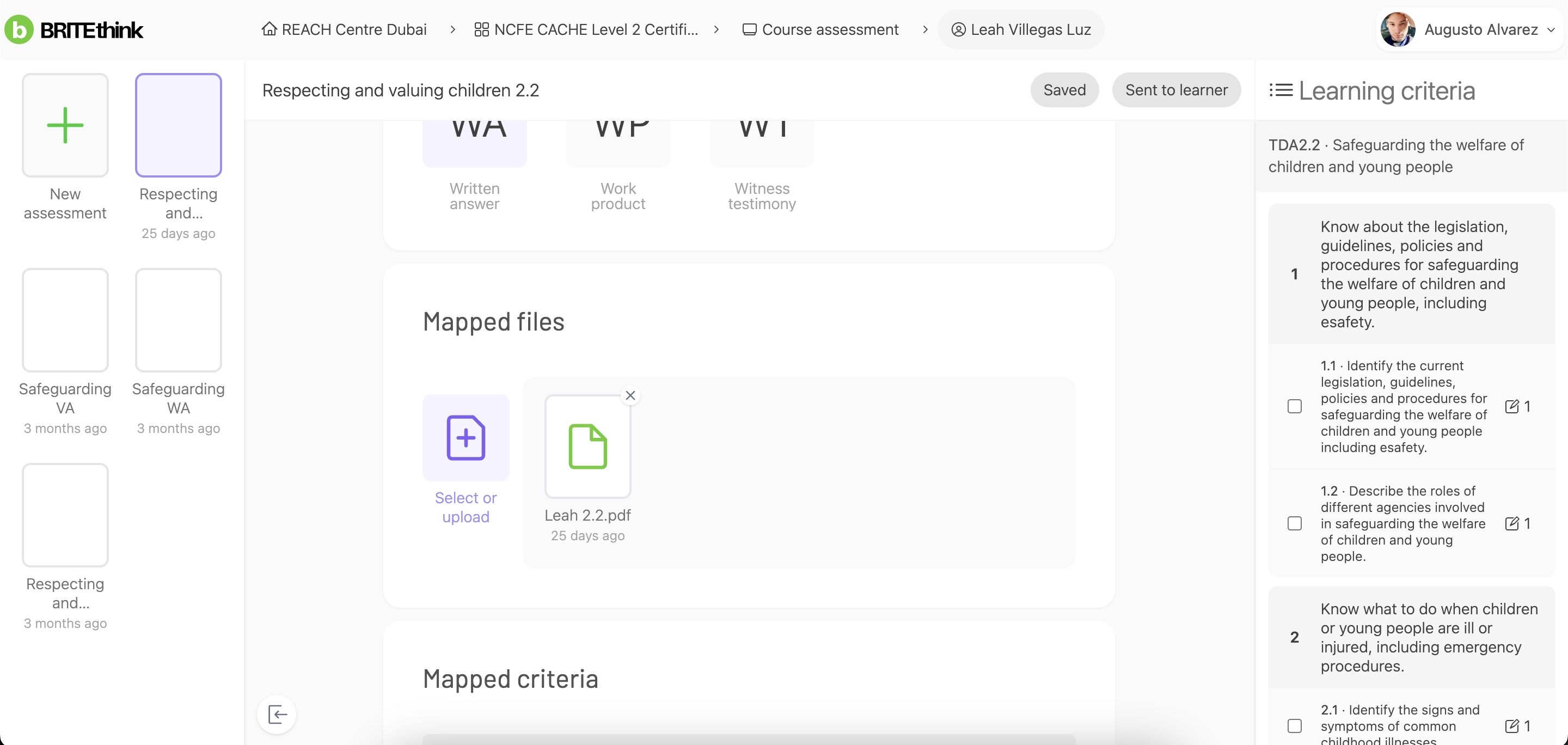Go to Course assessment breadcrumb
Viewport: 1568px width, 745px height.
[820, 29]
